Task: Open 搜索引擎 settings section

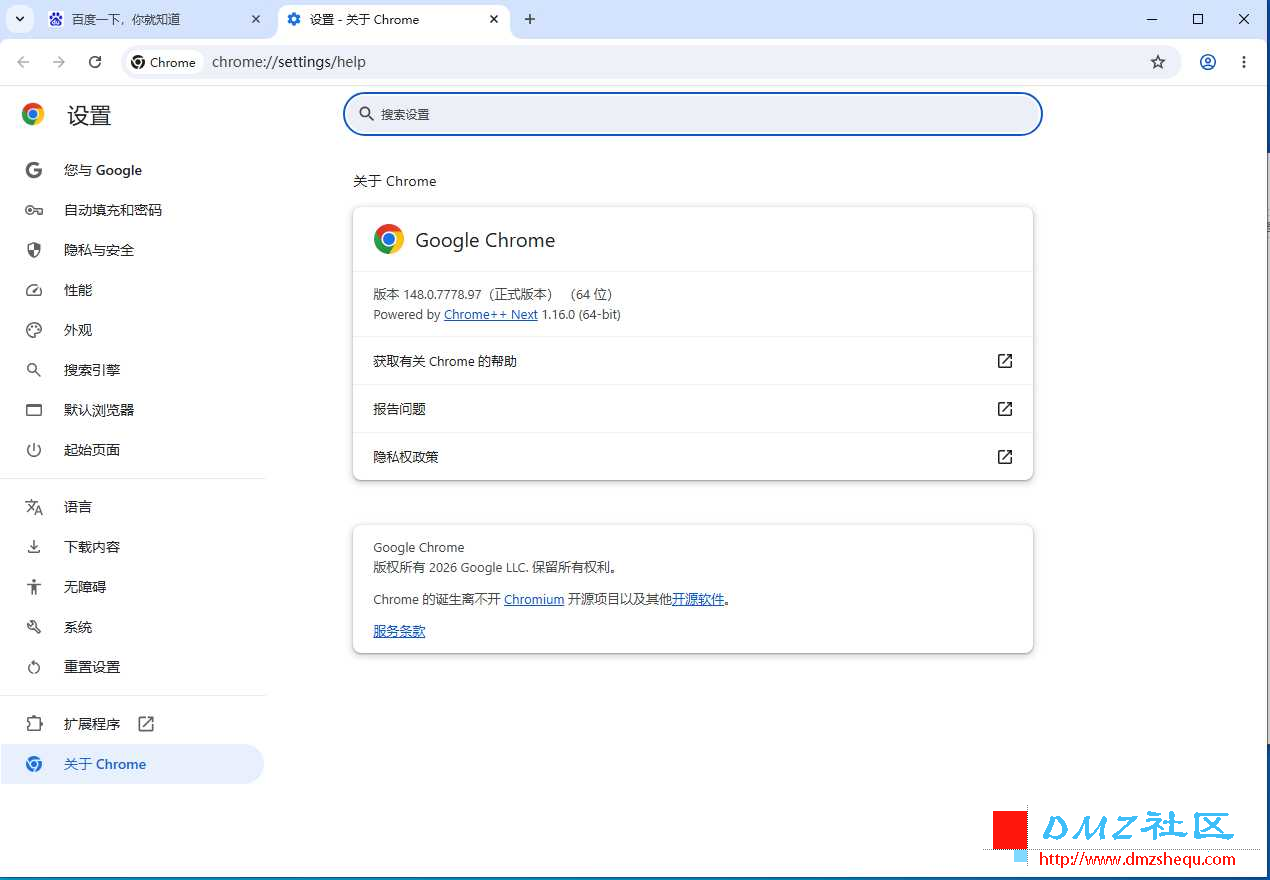Action: point(132,370)
